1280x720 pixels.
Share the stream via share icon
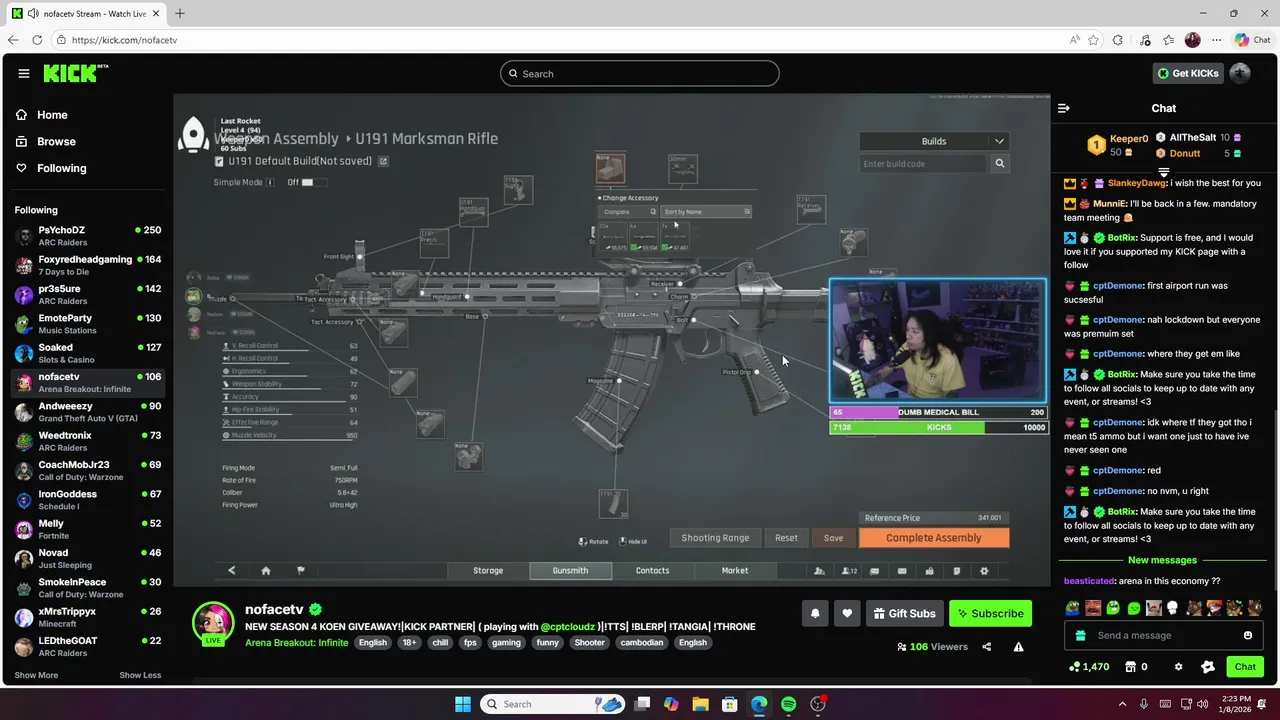point(986,647)
